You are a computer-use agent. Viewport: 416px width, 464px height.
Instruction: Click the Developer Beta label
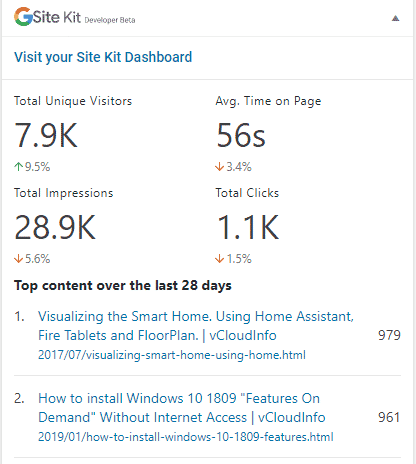pos(110,20)
